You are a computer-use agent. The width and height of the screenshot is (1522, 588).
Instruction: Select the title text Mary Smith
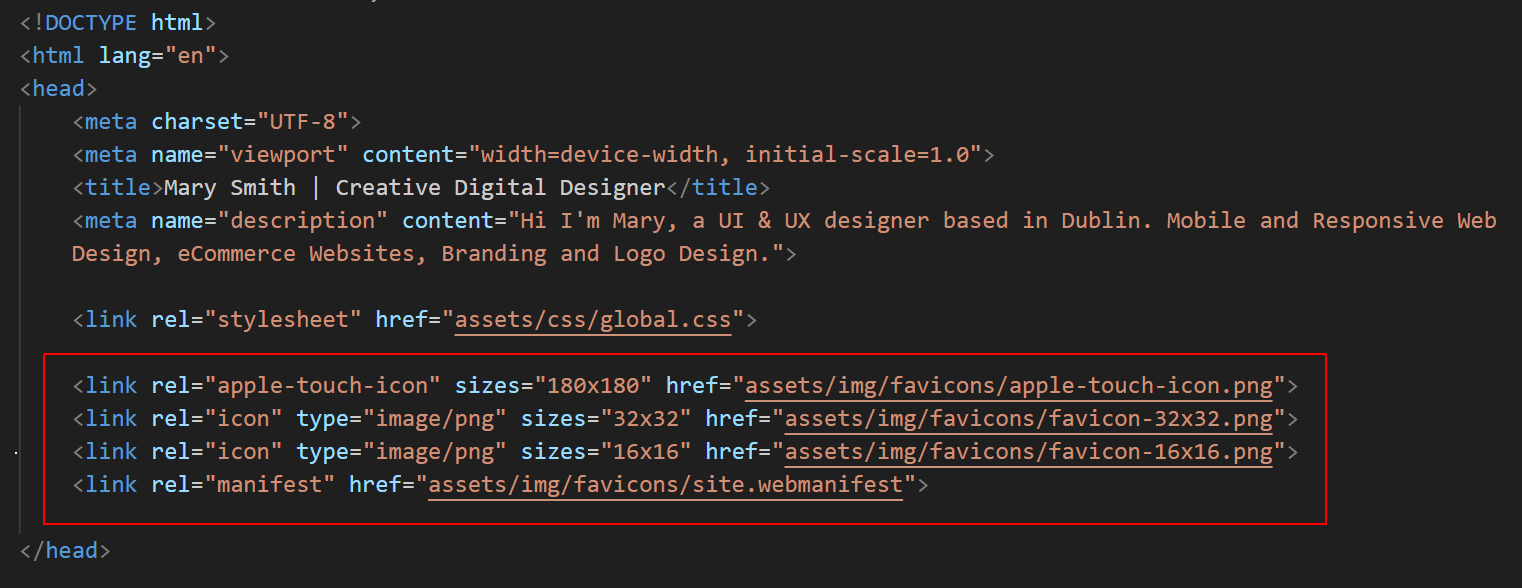pos(229,186)
